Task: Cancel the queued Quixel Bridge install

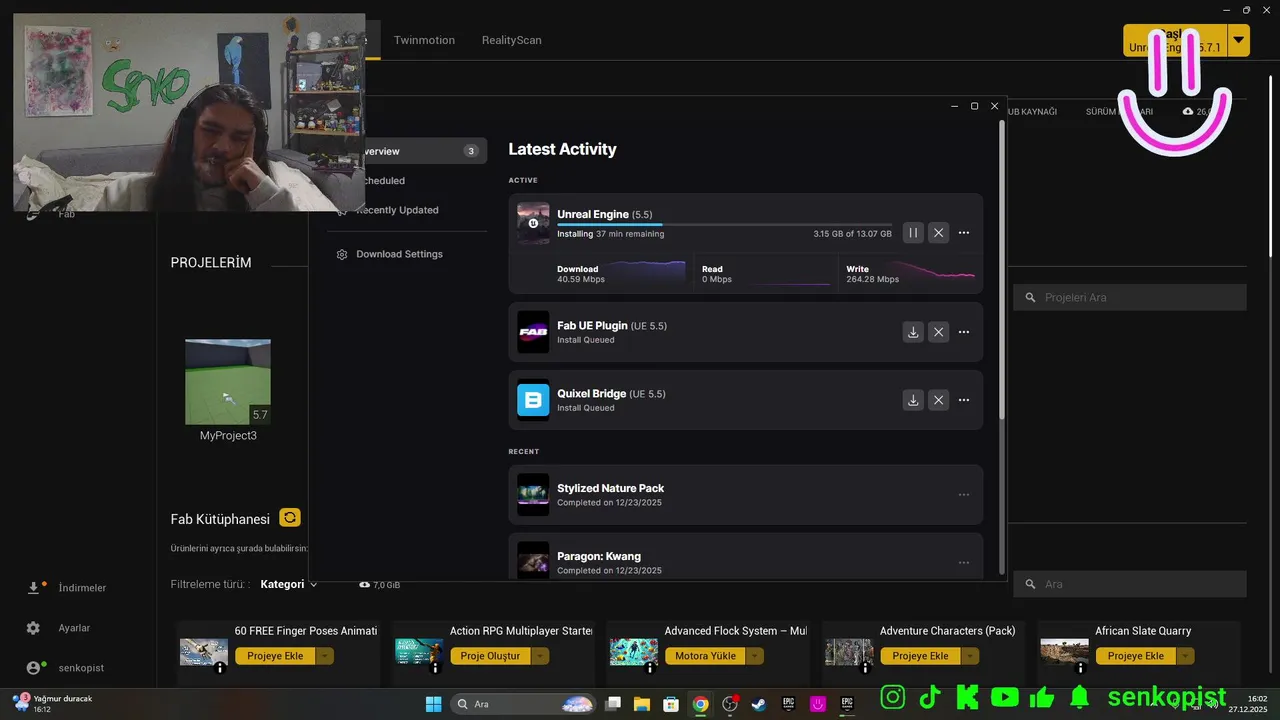Action: pyautogui.click(x=938, y=400)
